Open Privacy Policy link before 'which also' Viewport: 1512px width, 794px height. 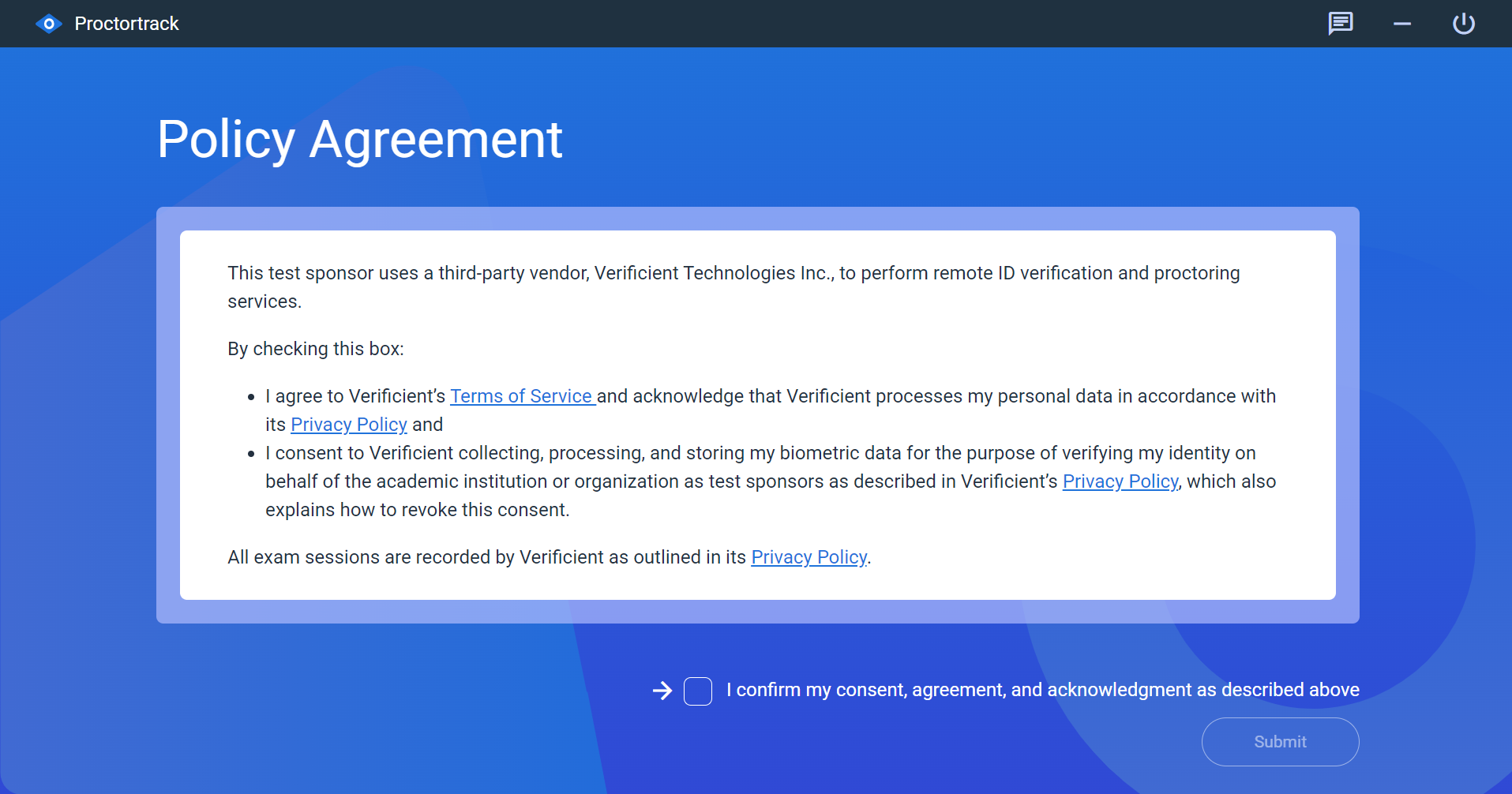[x=1120, y=481]
